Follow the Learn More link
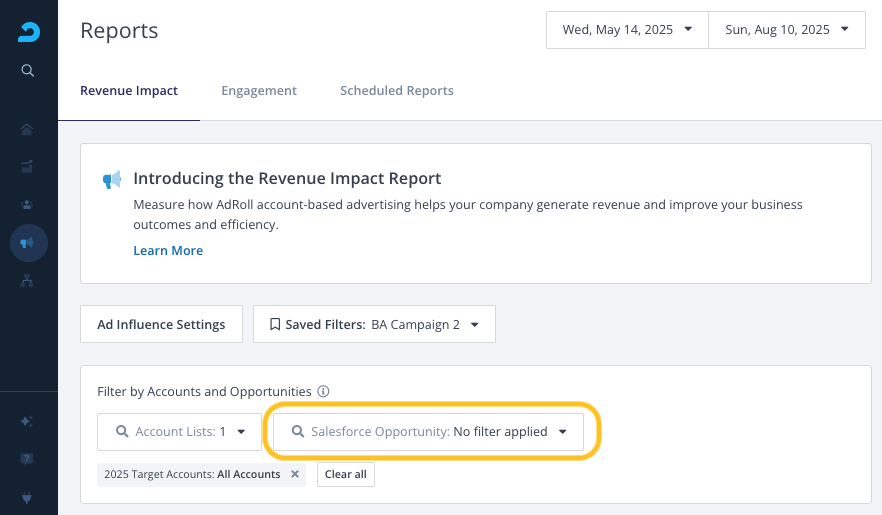 [x=168, y=251]
